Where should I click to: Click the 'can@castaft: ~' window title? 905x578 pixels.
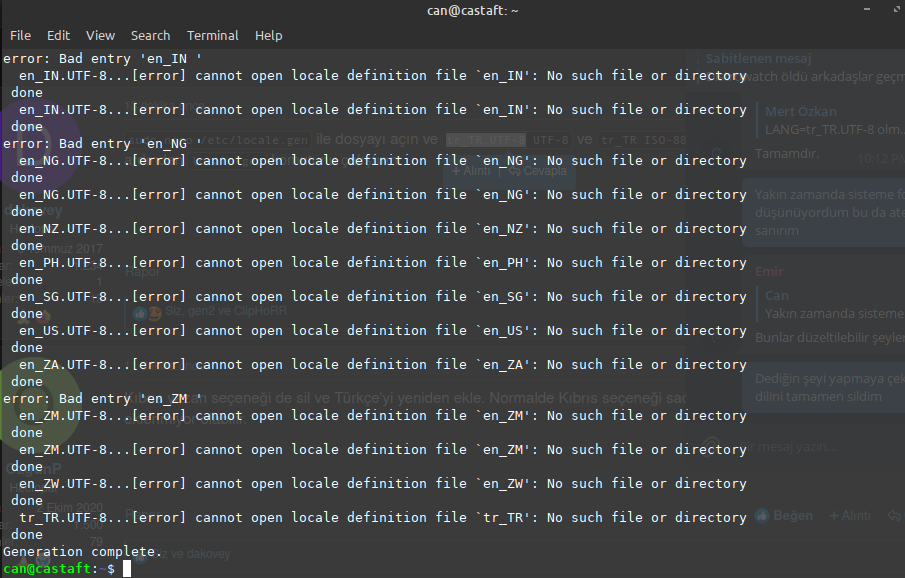point(452,12)
